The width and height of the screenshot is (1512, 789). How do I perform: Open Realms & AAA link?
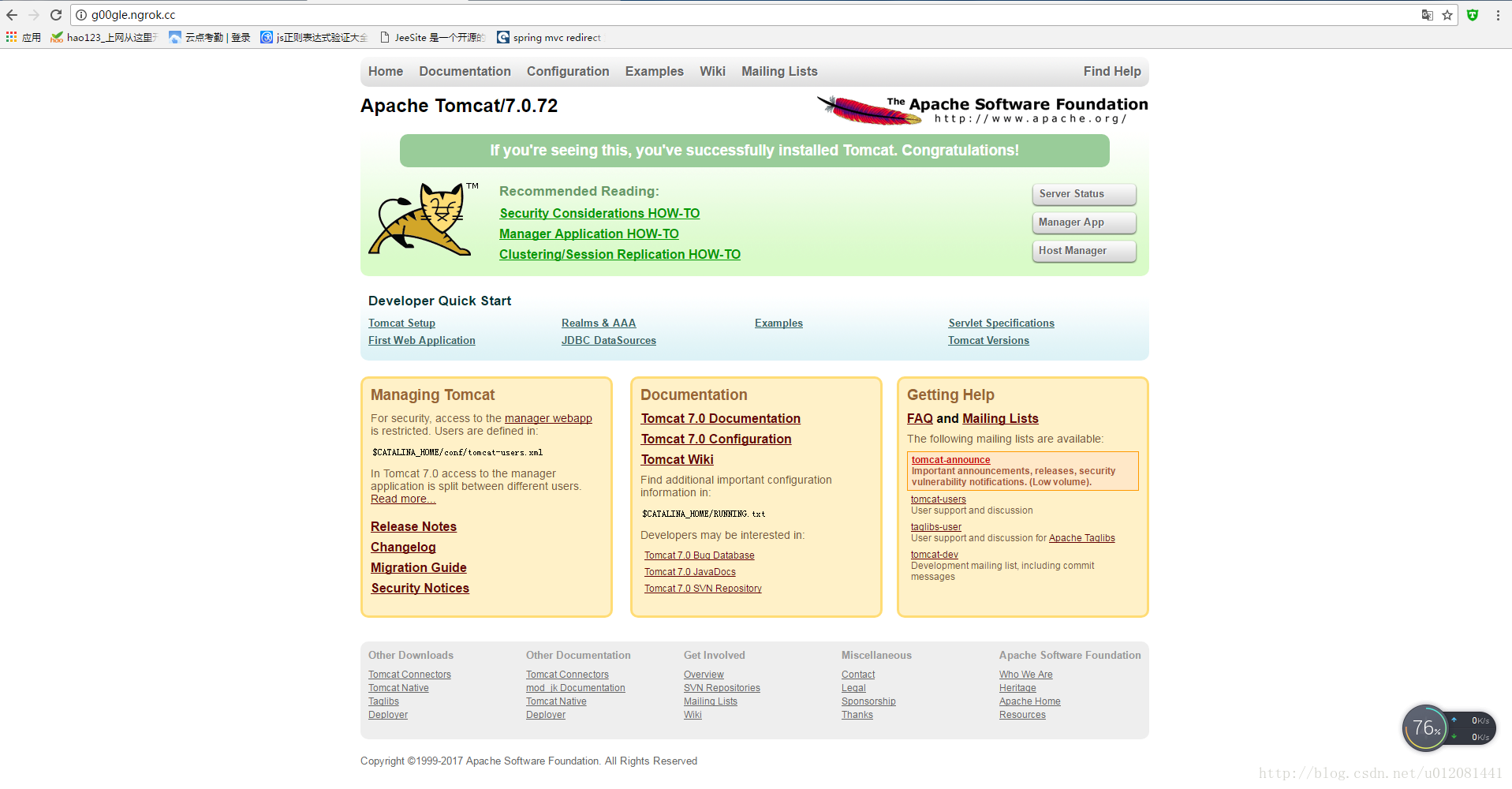[x=599, y=323]
